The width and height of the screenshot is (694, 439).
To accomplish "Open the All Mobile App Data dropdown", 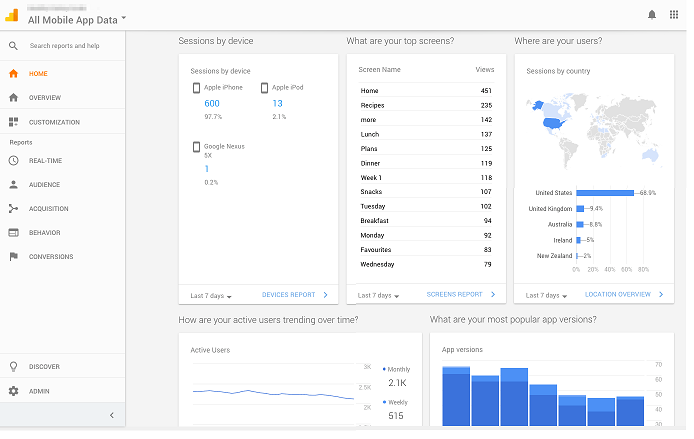I will click(x=78, y=19).
